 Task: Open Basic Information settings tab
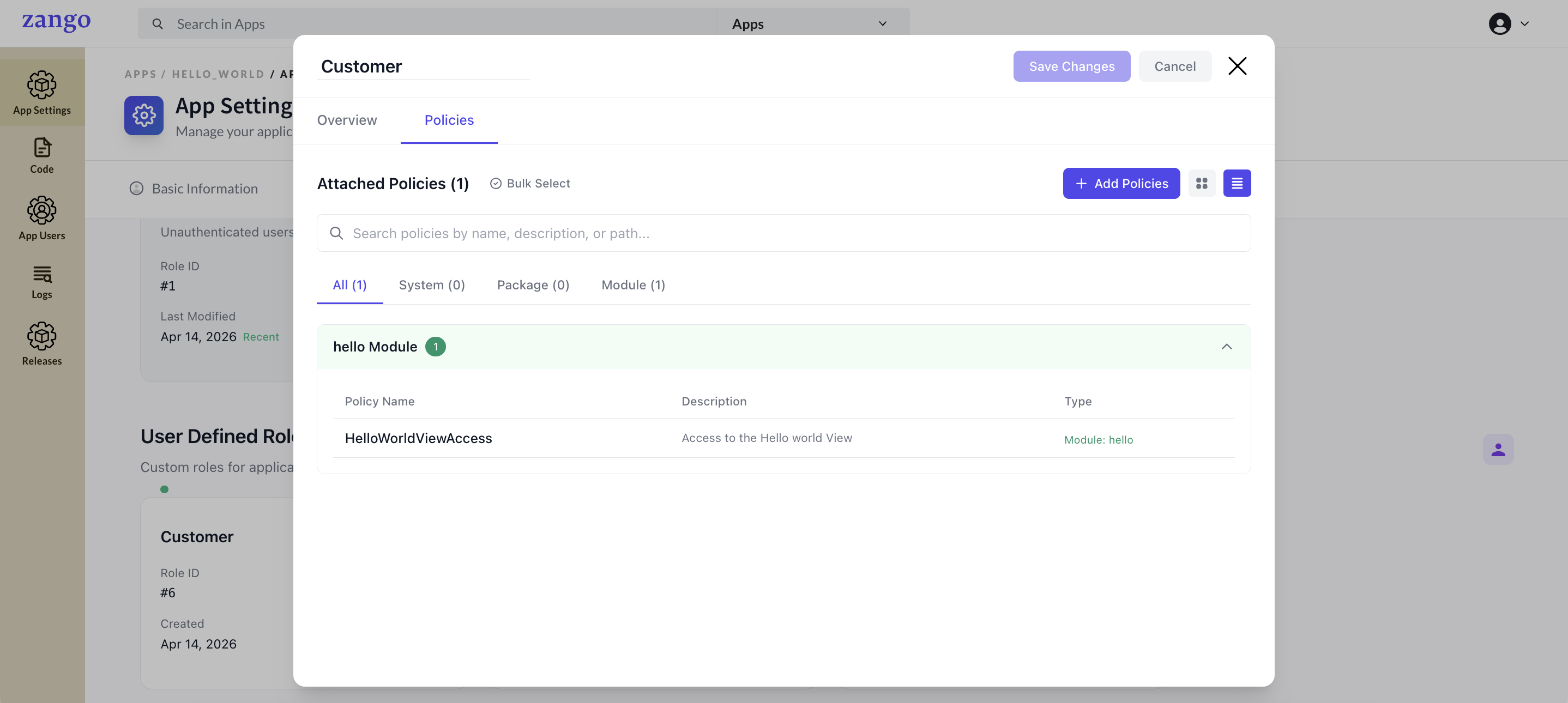pyautogui.click(x=194, y=189)
